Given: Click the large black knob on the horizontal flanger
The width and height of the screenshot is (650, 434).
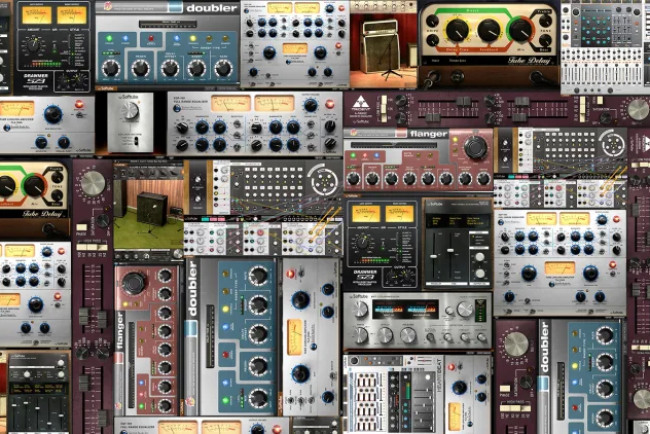Looking at the screenshot, I should 476,147.
